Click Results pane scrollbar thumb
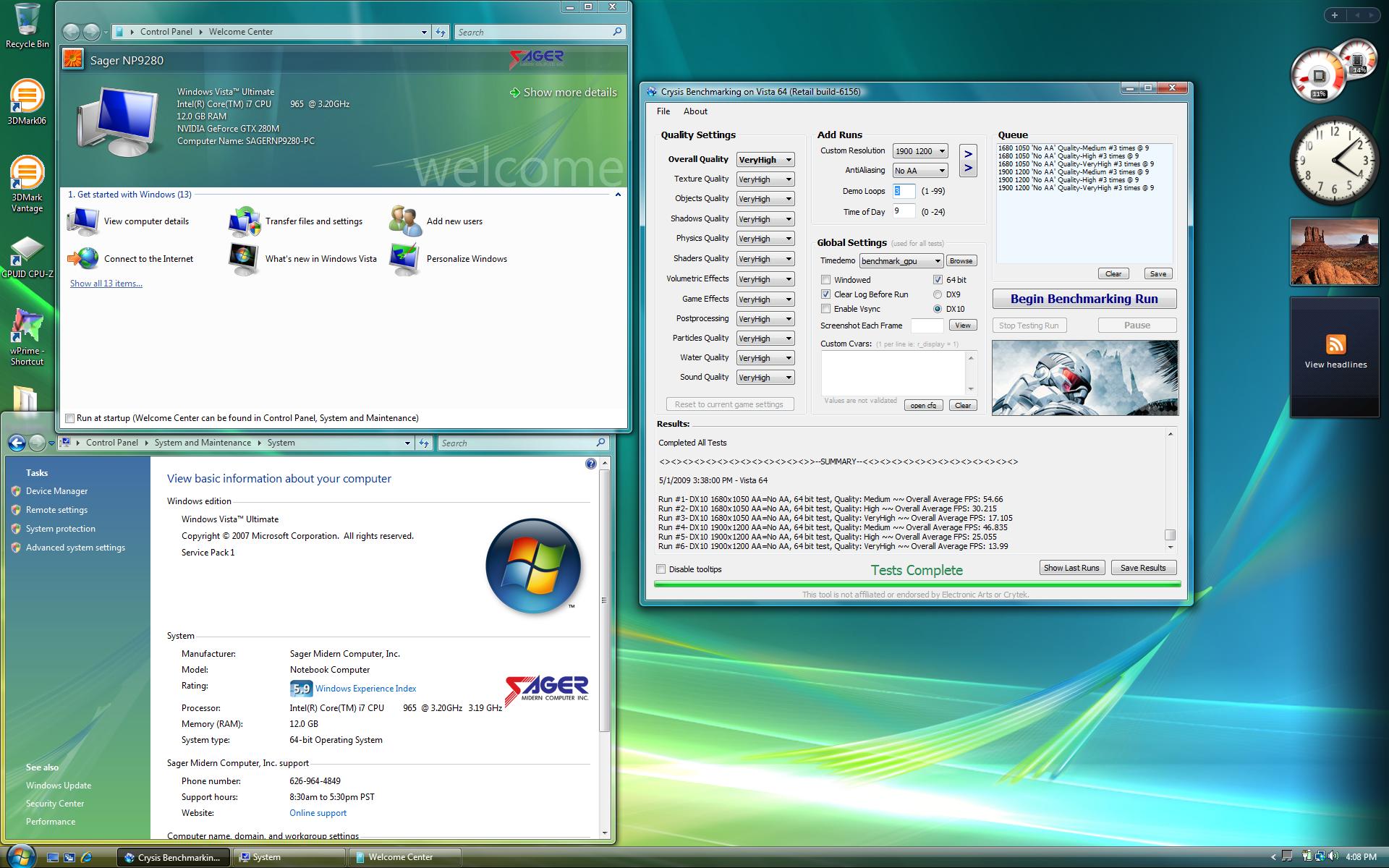1389x868 pixels. (x=1170, y=535)
